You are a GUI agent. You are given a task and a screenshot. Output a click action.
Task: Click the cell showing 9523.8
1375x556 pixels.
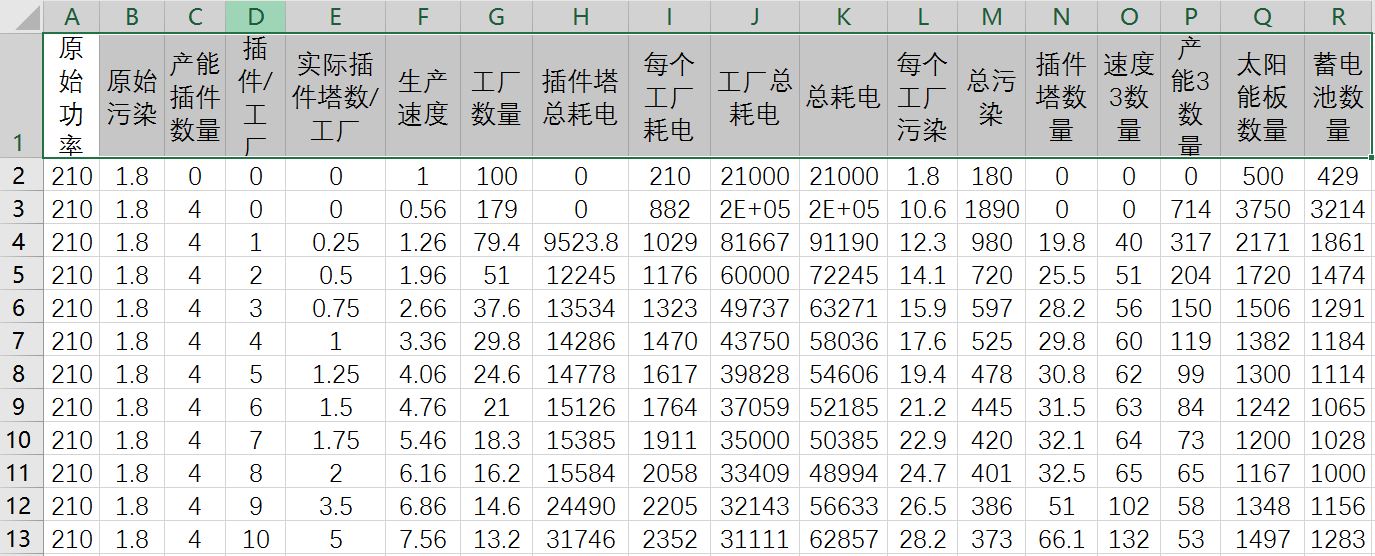(580, 242)
